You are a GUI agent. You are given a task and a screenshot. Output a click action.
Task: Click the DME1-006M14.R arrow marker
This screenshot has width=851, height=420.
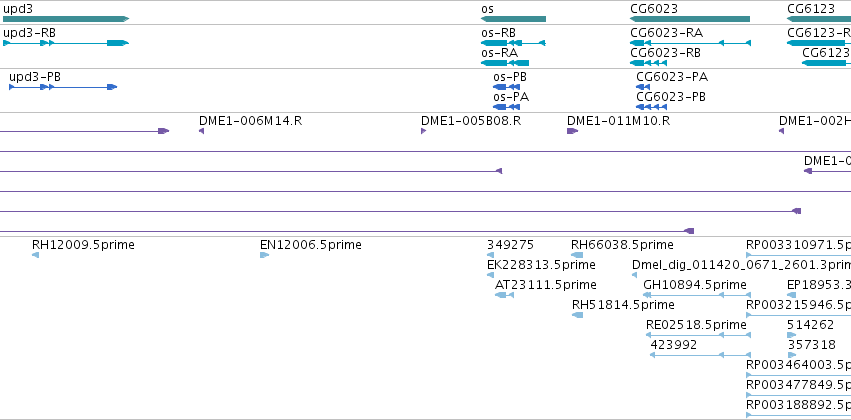(201, 131)
